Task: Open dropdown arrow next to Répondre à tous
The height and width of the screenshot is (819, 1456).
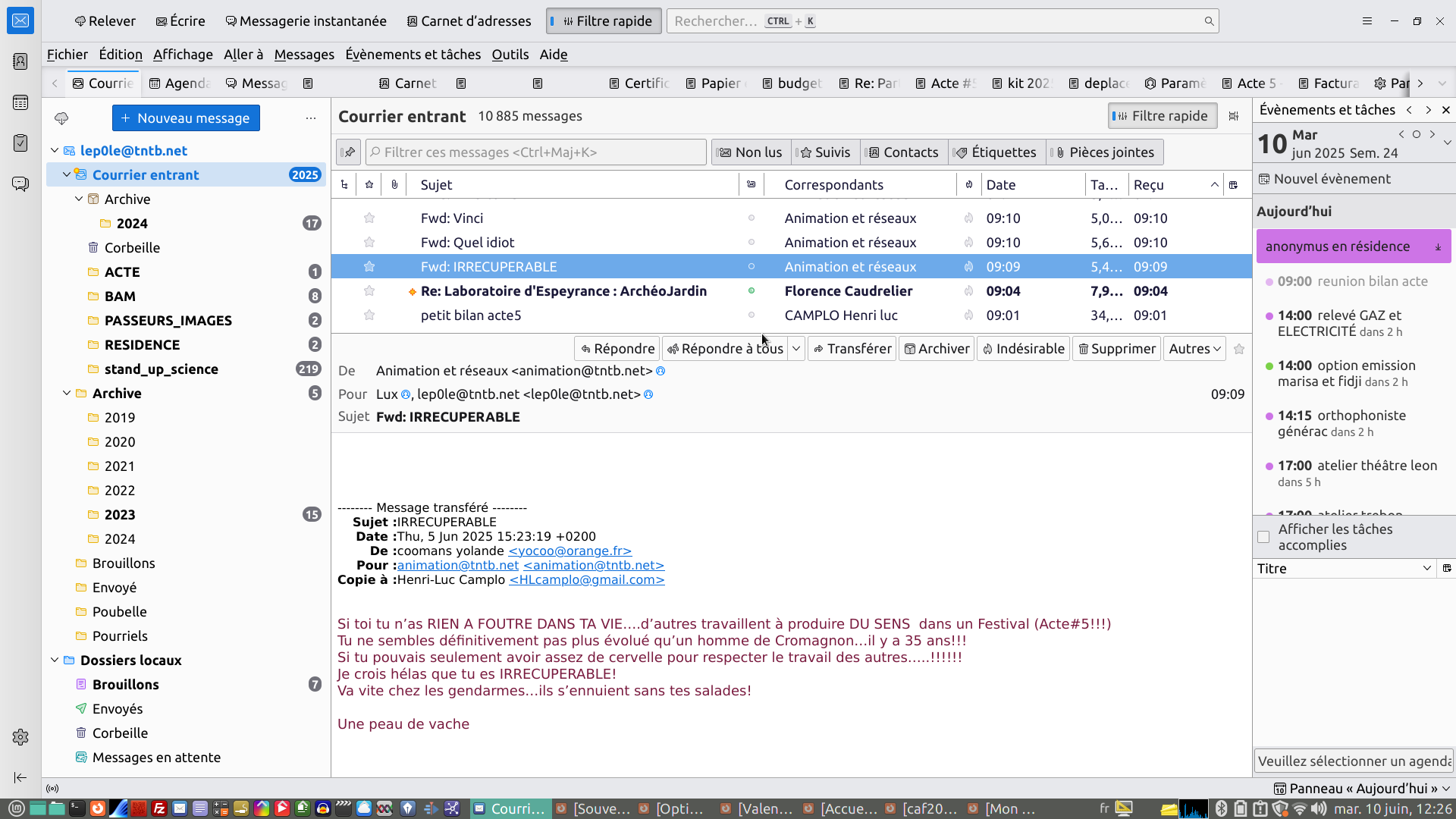Action: (796, 349)
